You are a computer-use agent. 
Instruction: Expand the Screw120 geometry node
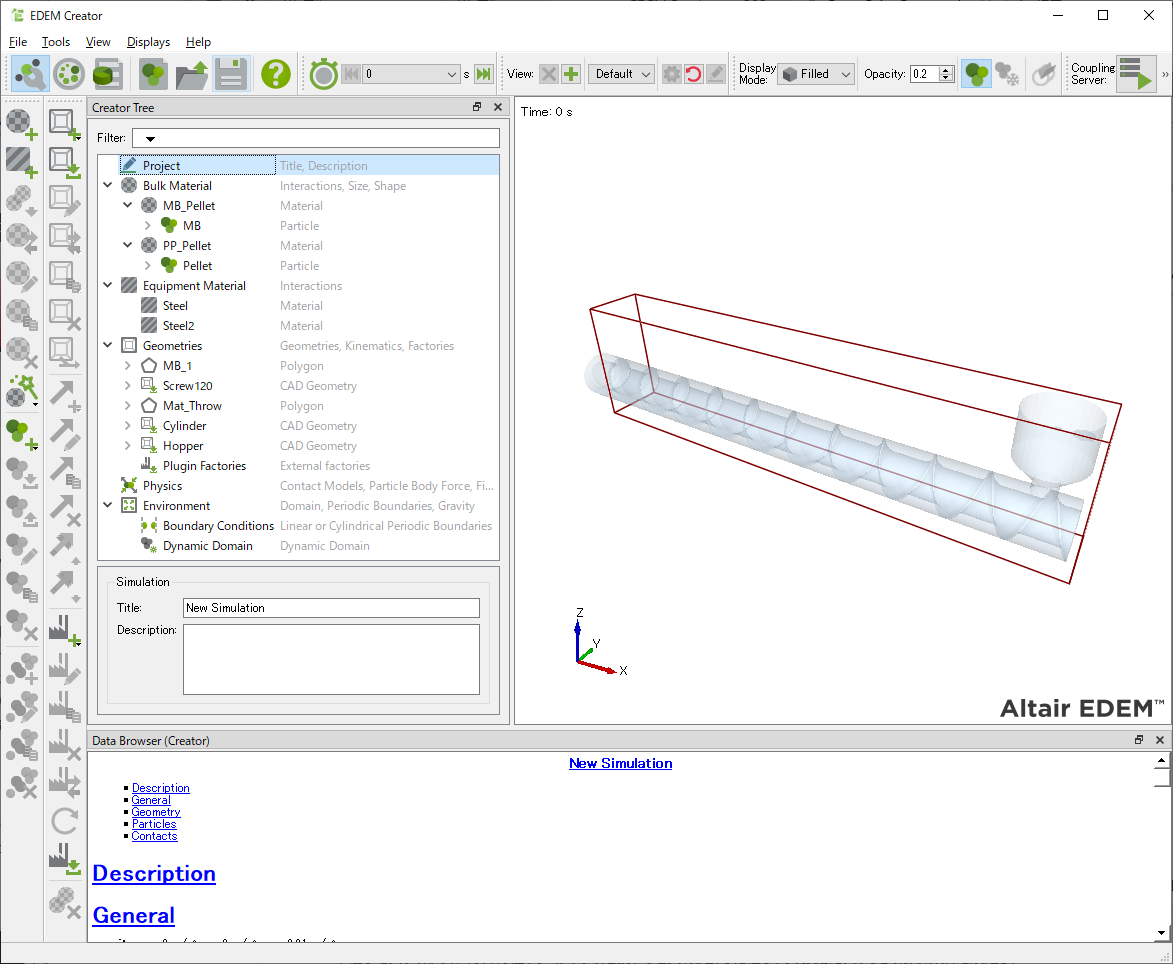(127, 385)
